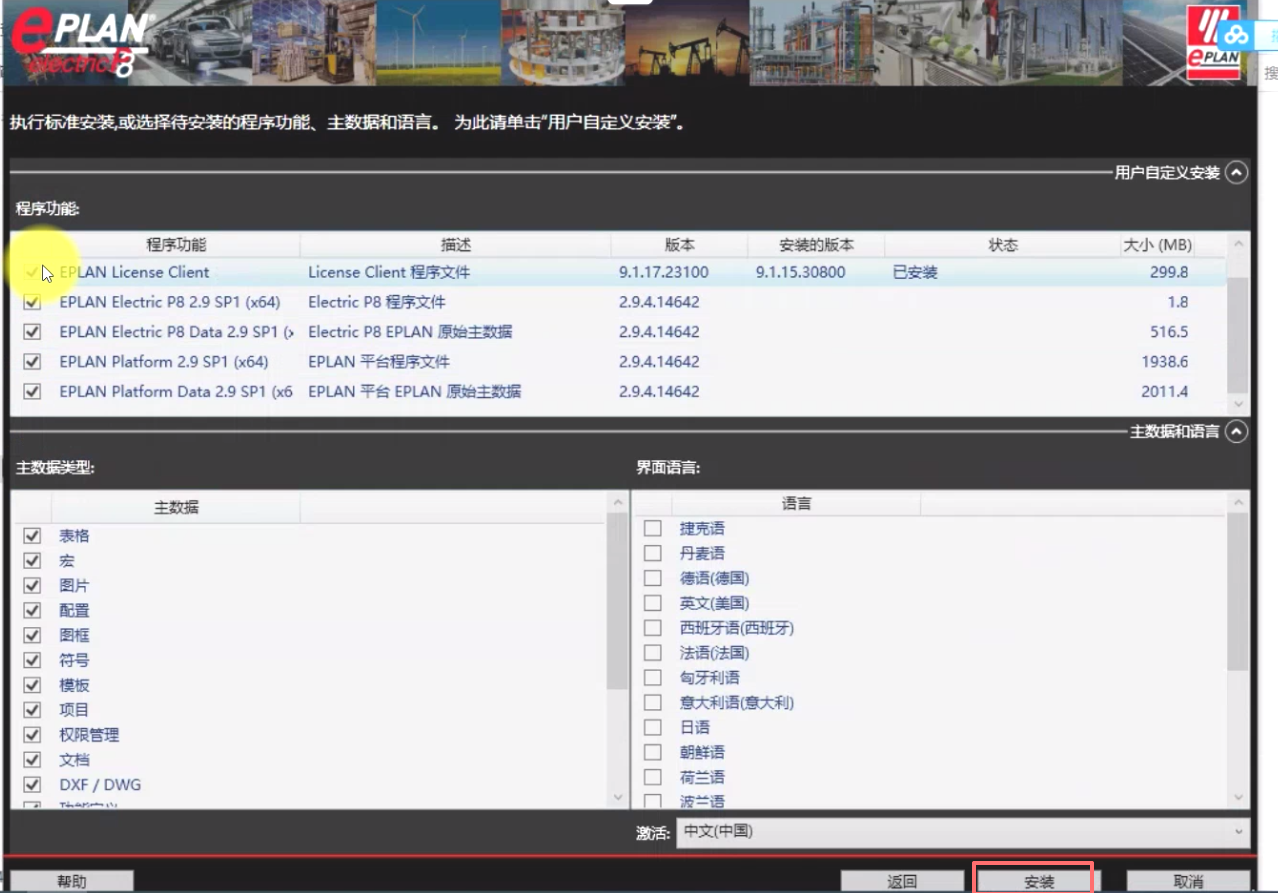Uncheck the 宏 master data checkbox

point(32,561)
